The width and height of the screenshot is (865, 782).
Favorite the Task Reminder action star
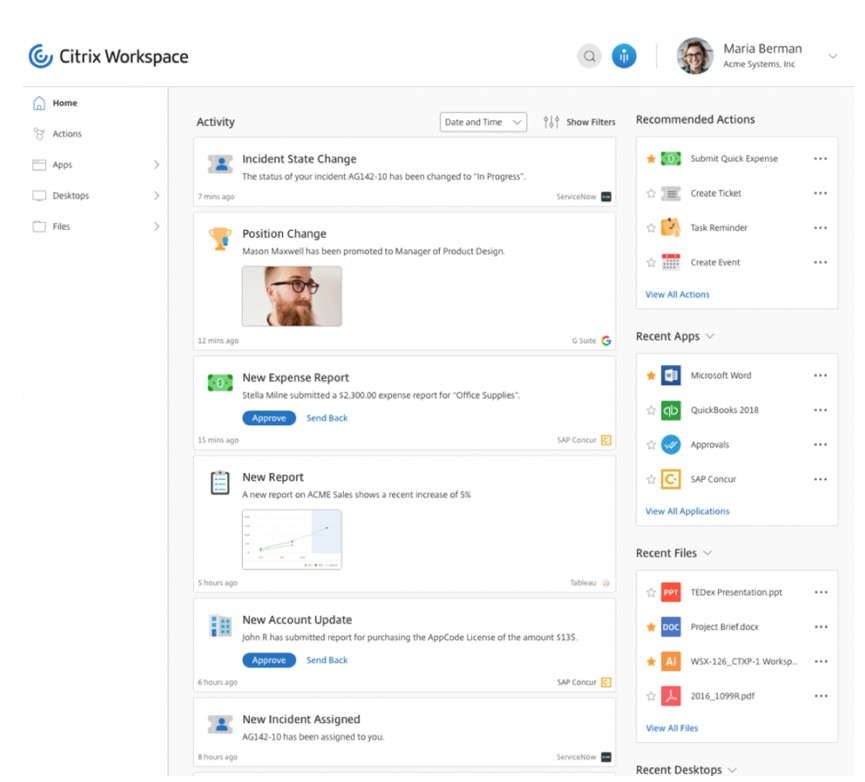[x=651, y=228]
